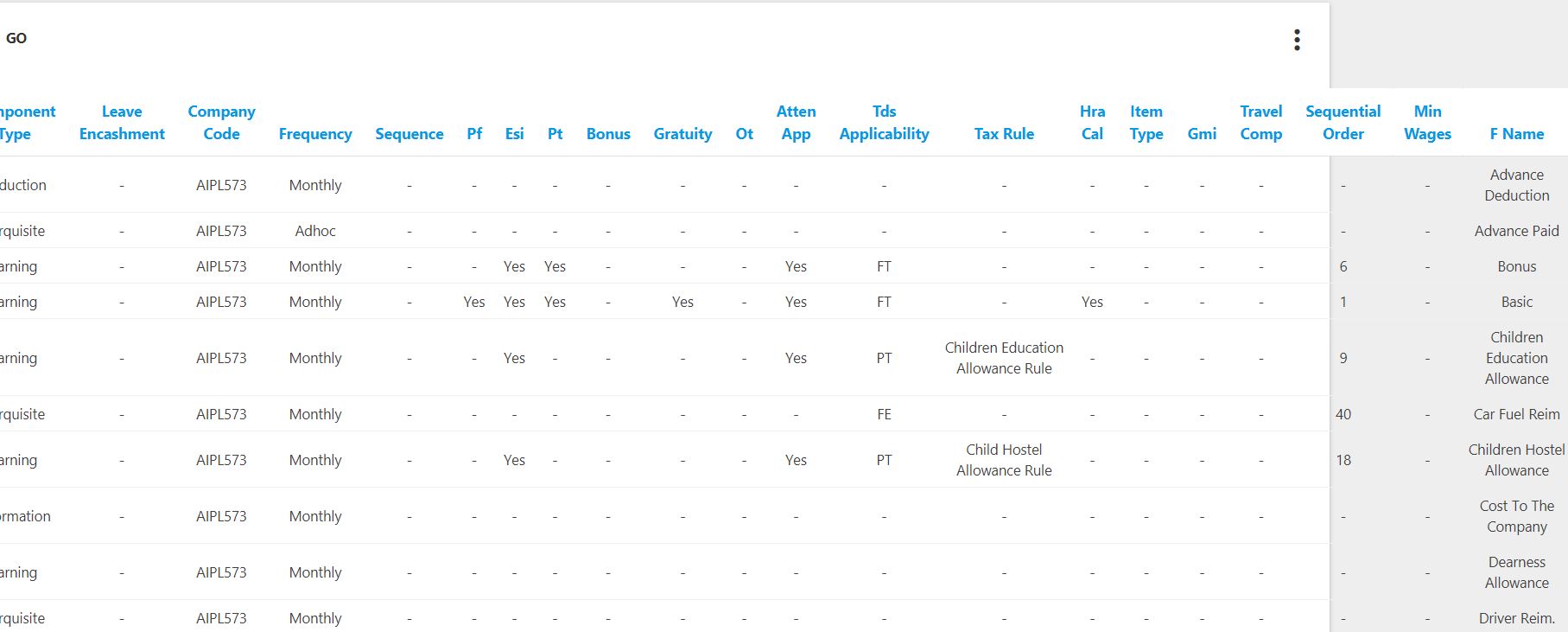Select the Advance Deduction name cell
Image resolution: width=1568 pixels, height=632 pixels.
1517,185
